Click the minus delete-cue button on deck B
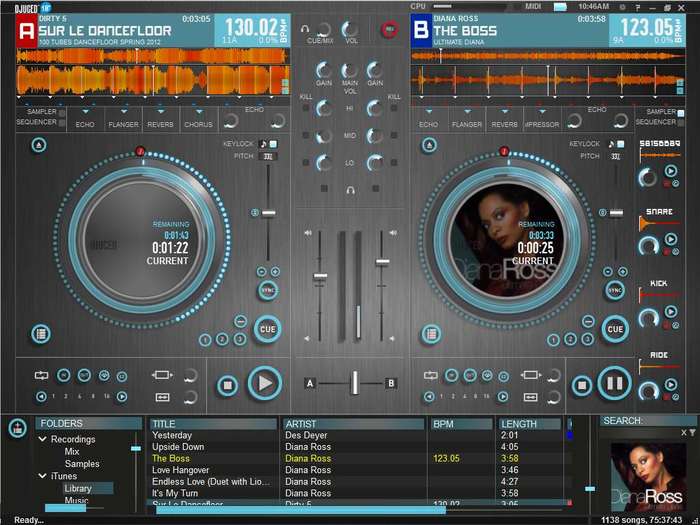The width and height of the screenshot is (700, 525). 588,321
